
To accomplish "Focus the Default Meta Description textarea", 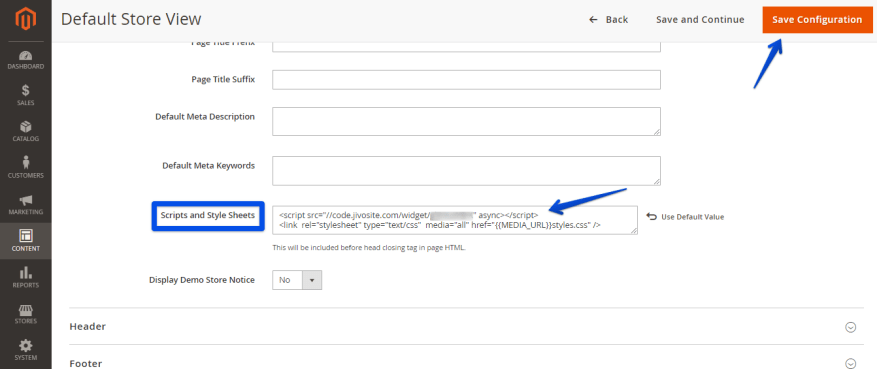I will pos(466,121).
